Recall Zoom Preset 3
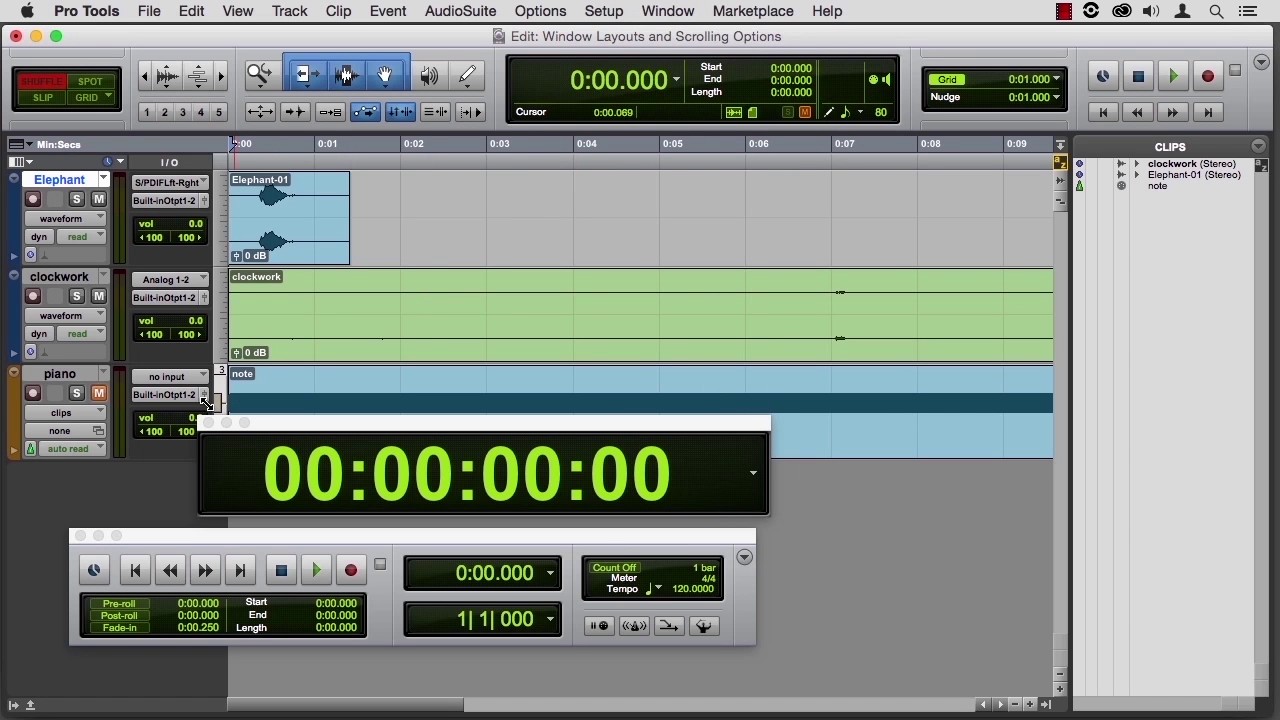 (183, 112)
